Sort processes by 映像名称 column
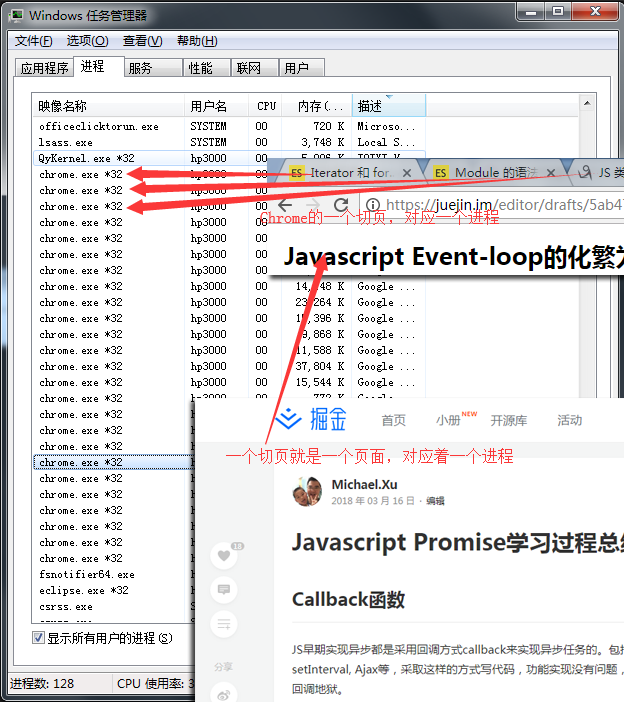This screenshot has height=702, width=624. (x=108, y=106)
